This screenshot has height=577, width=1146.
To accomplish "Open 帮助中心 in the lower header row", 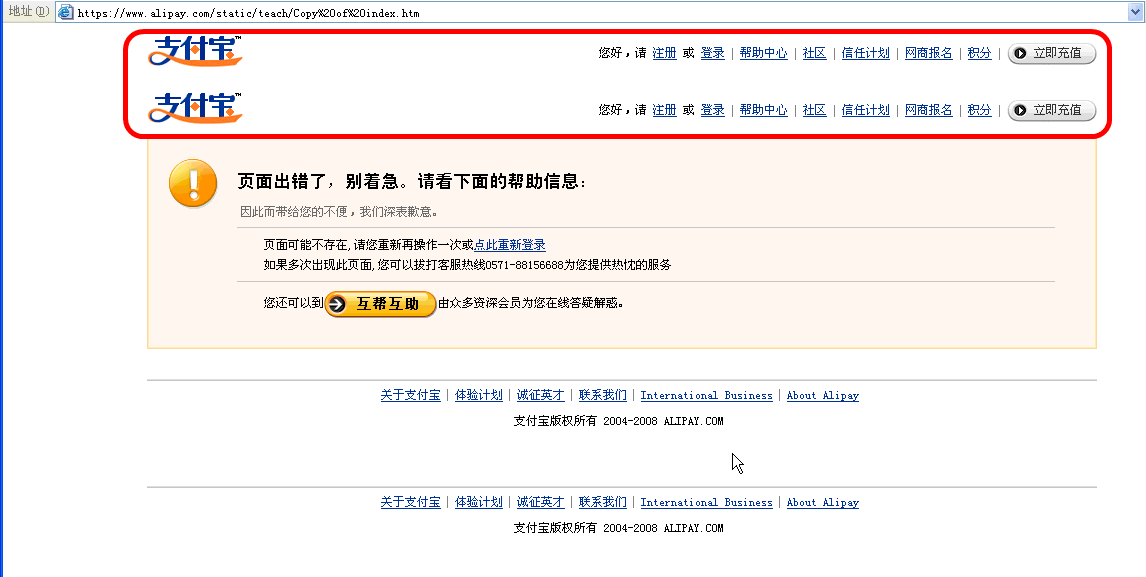I will point(764,110).
